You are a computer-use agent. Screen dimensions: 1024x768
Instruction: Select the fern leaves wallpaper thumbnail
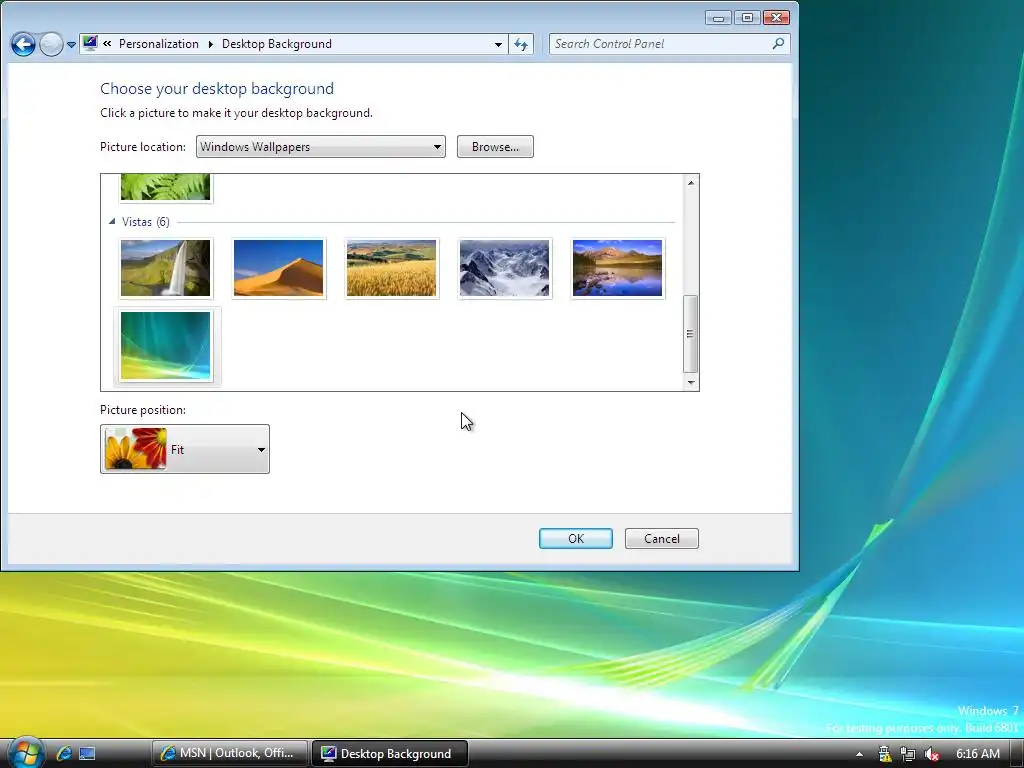165,187
